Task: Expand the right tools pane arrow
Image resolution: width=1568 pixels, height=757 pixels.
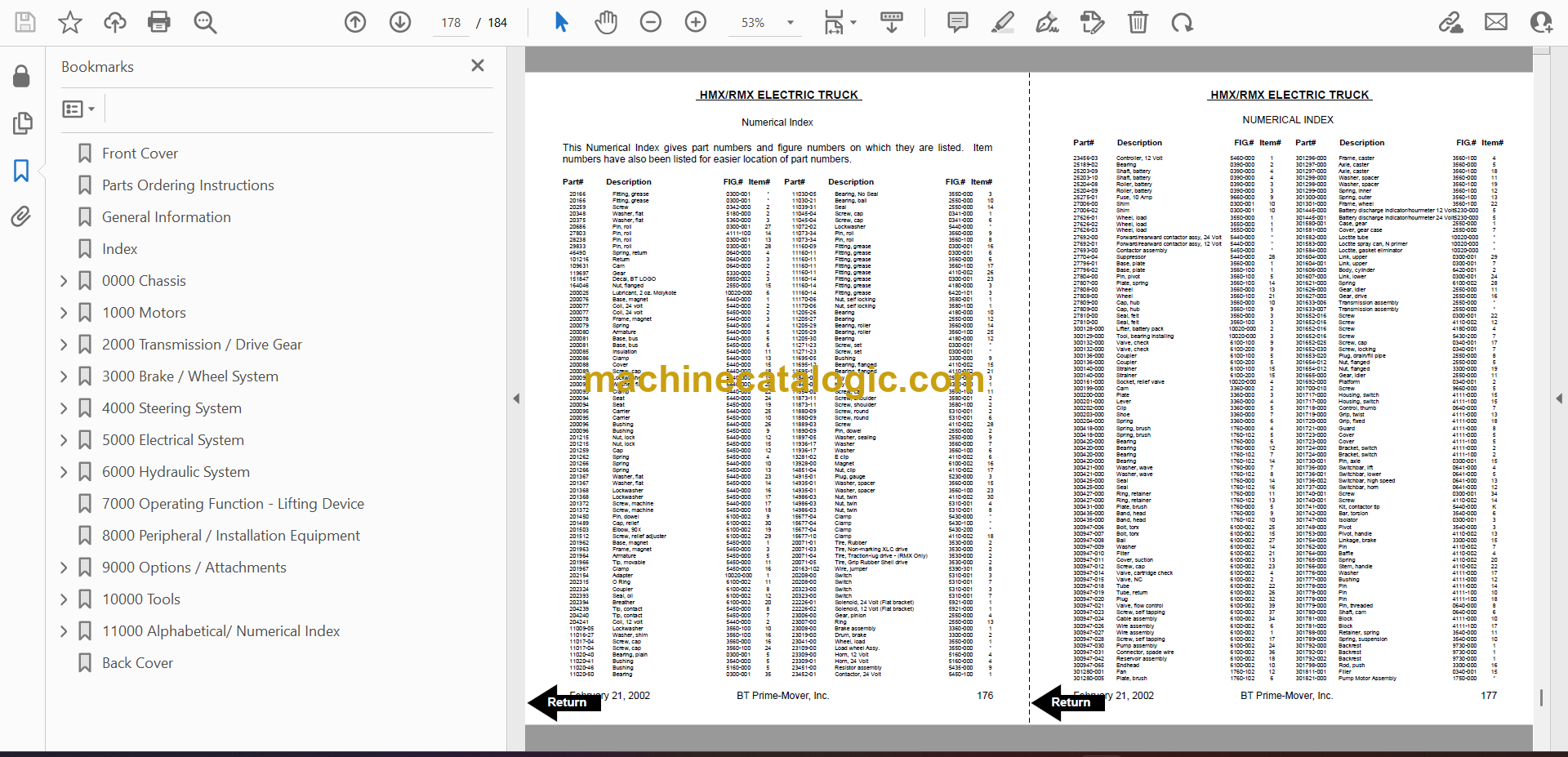Action: [1559, 399]
